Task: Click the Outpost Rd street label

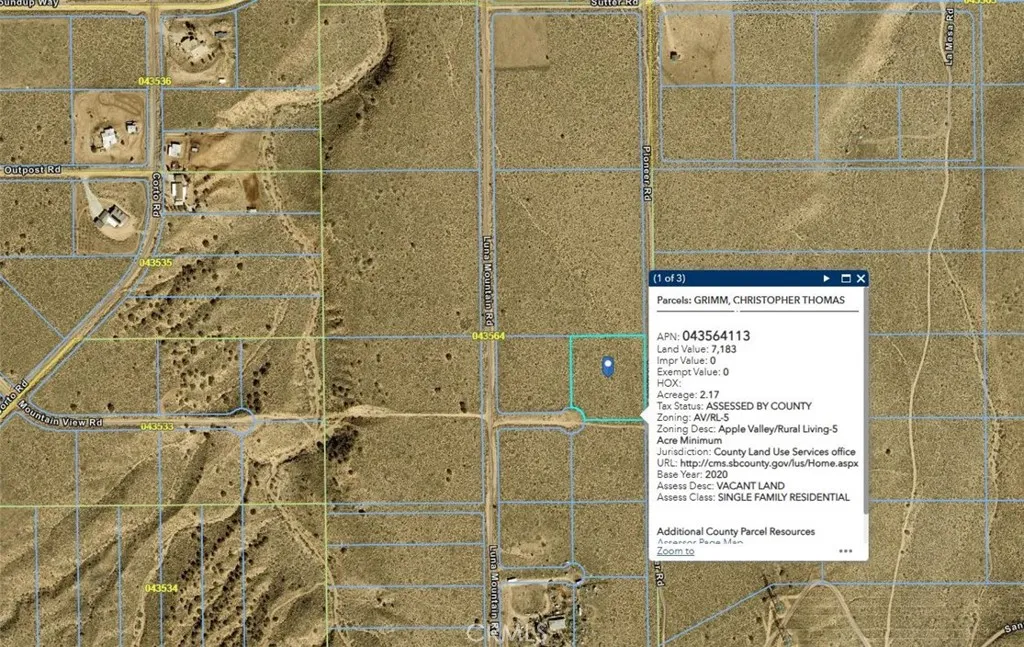Action: (x=33, y=170)
